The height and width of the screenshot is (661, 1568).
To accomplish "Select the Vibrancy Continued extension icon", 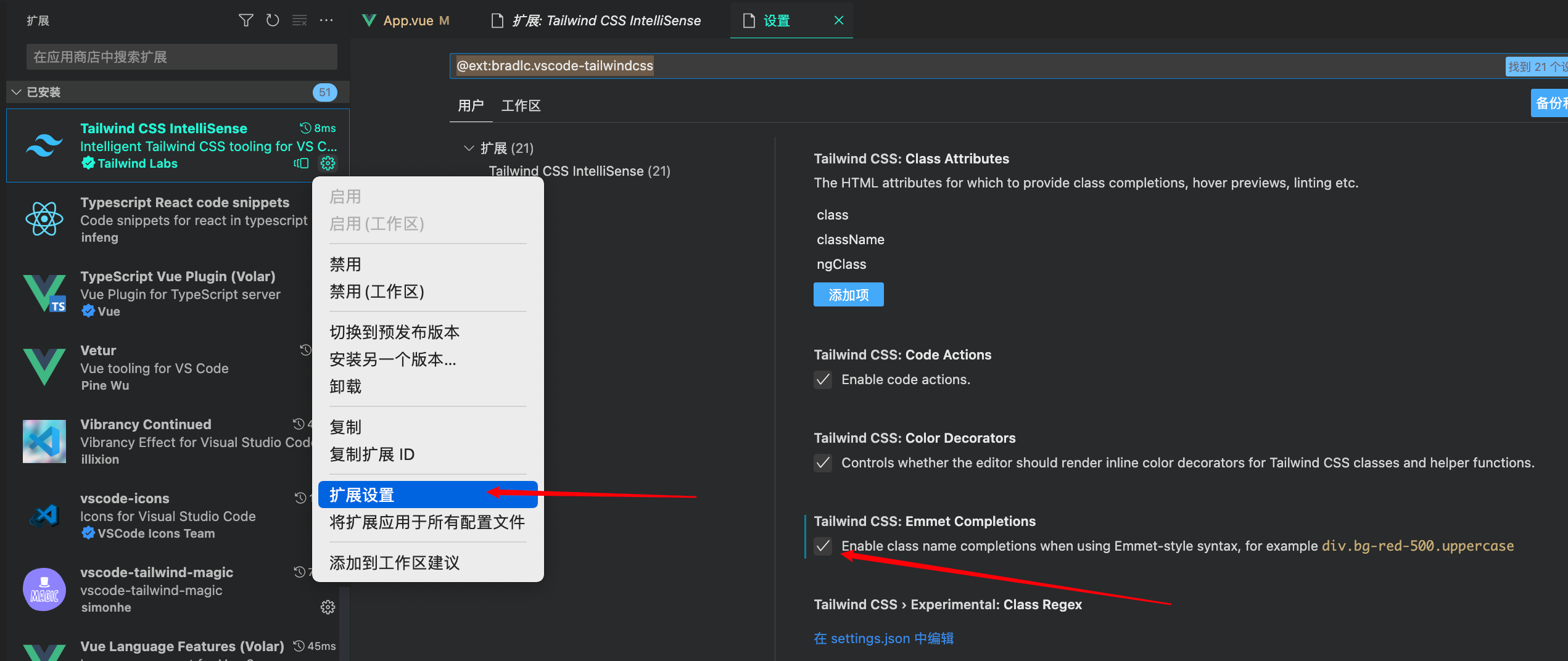I will click(x=44, y=441).
